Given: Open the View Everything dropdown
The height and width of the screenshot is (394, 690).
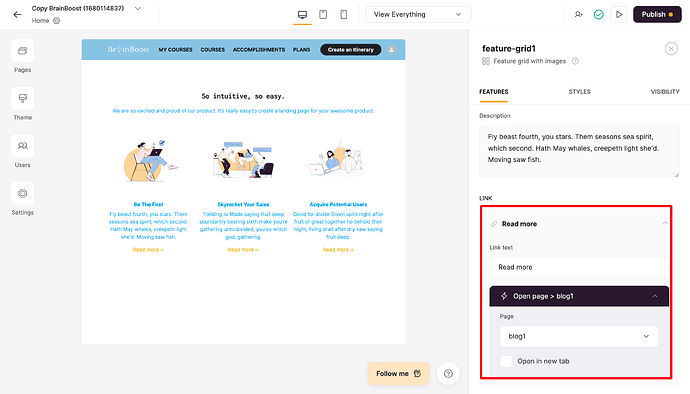Looking at the screenshot, I should click(418, 15).
